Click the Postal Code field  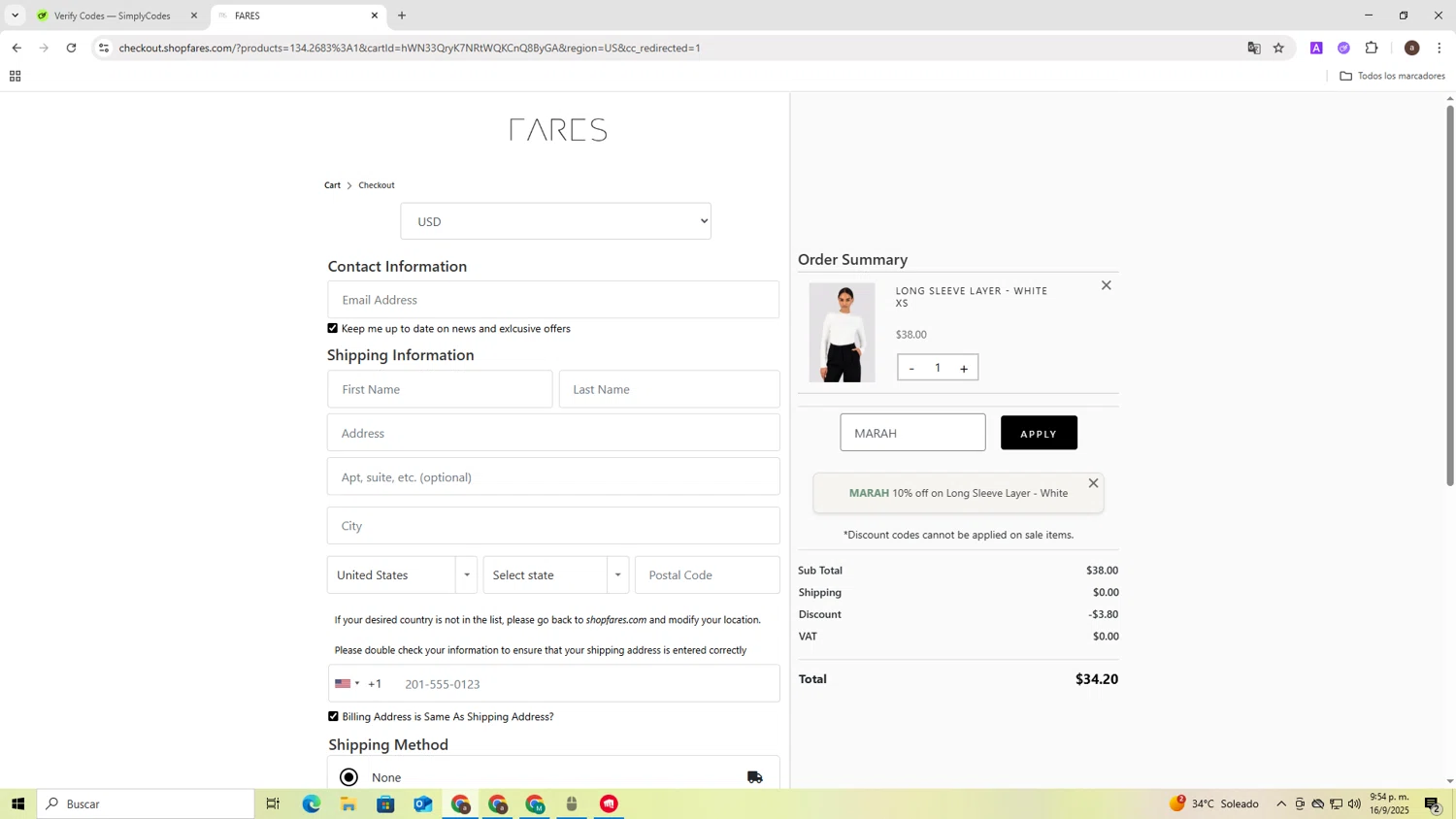(708, 574)
